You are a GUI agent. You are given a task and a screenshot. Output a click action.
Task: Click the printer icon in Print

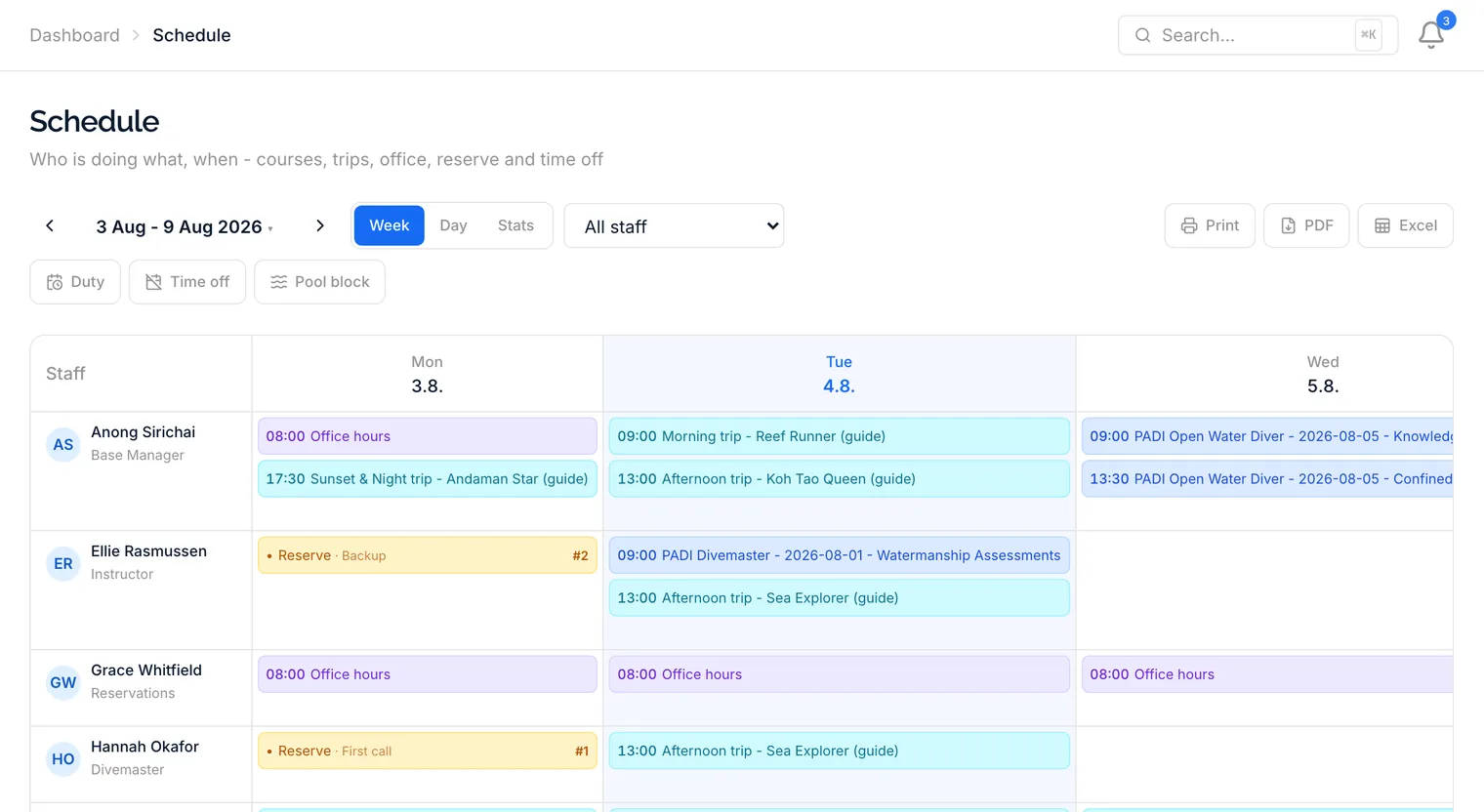pos(1189,225)
